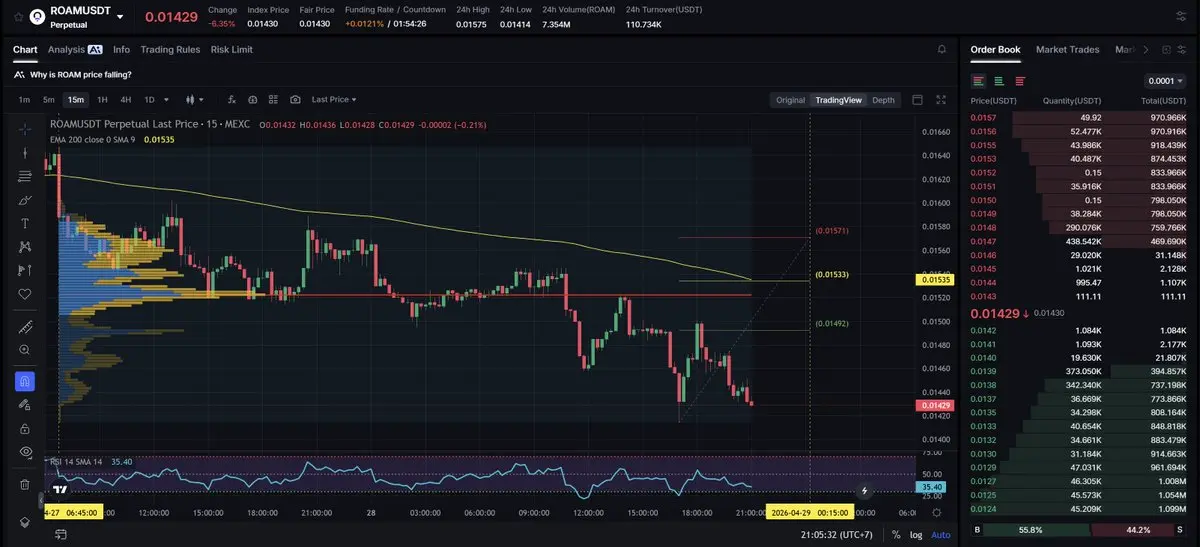
Task: Open the Last Price source dropdown
Action: 334,100
